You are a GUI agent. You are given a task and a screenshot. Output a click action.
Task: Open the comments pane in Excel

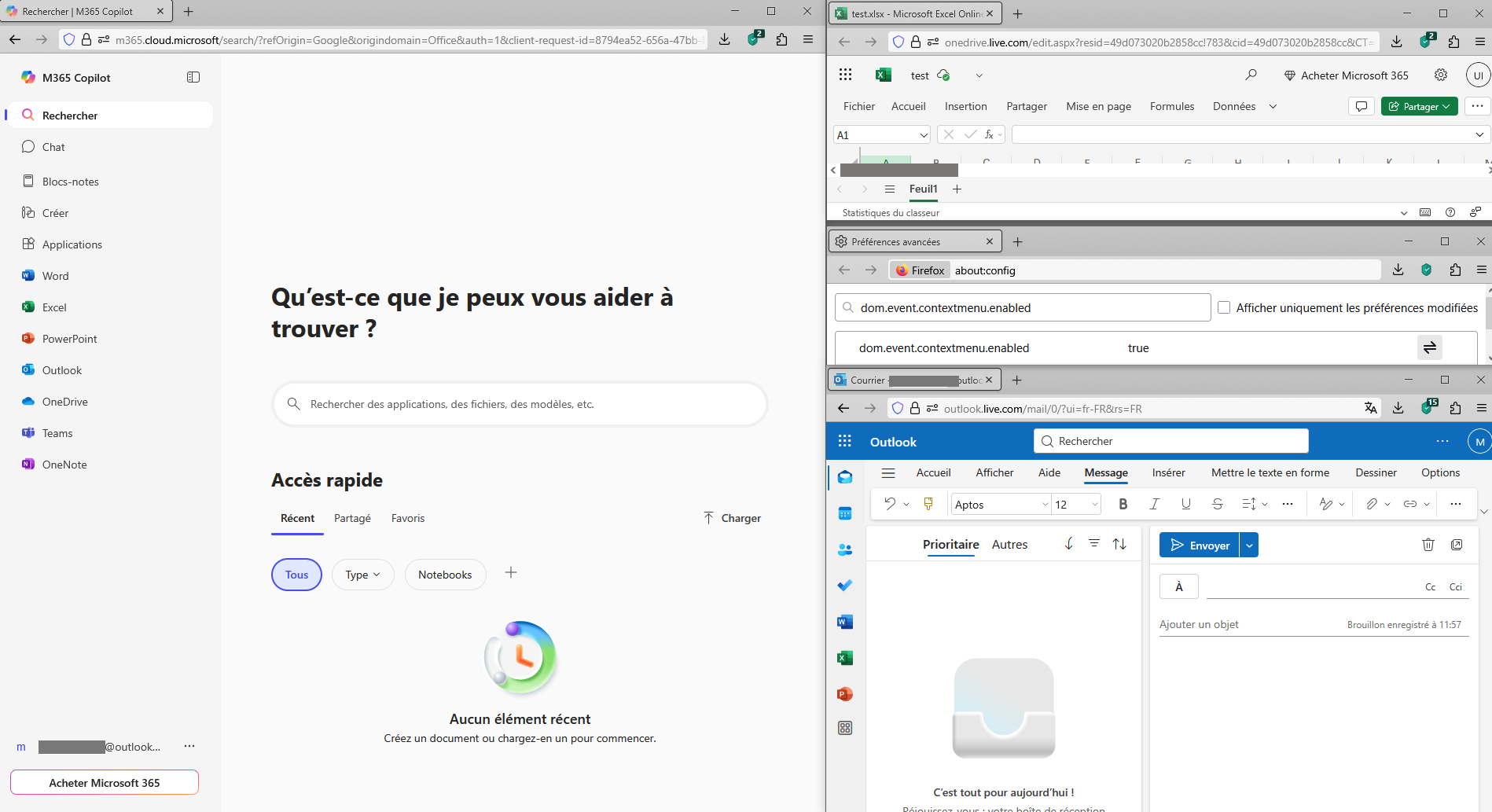click(x=1362, y=106)
